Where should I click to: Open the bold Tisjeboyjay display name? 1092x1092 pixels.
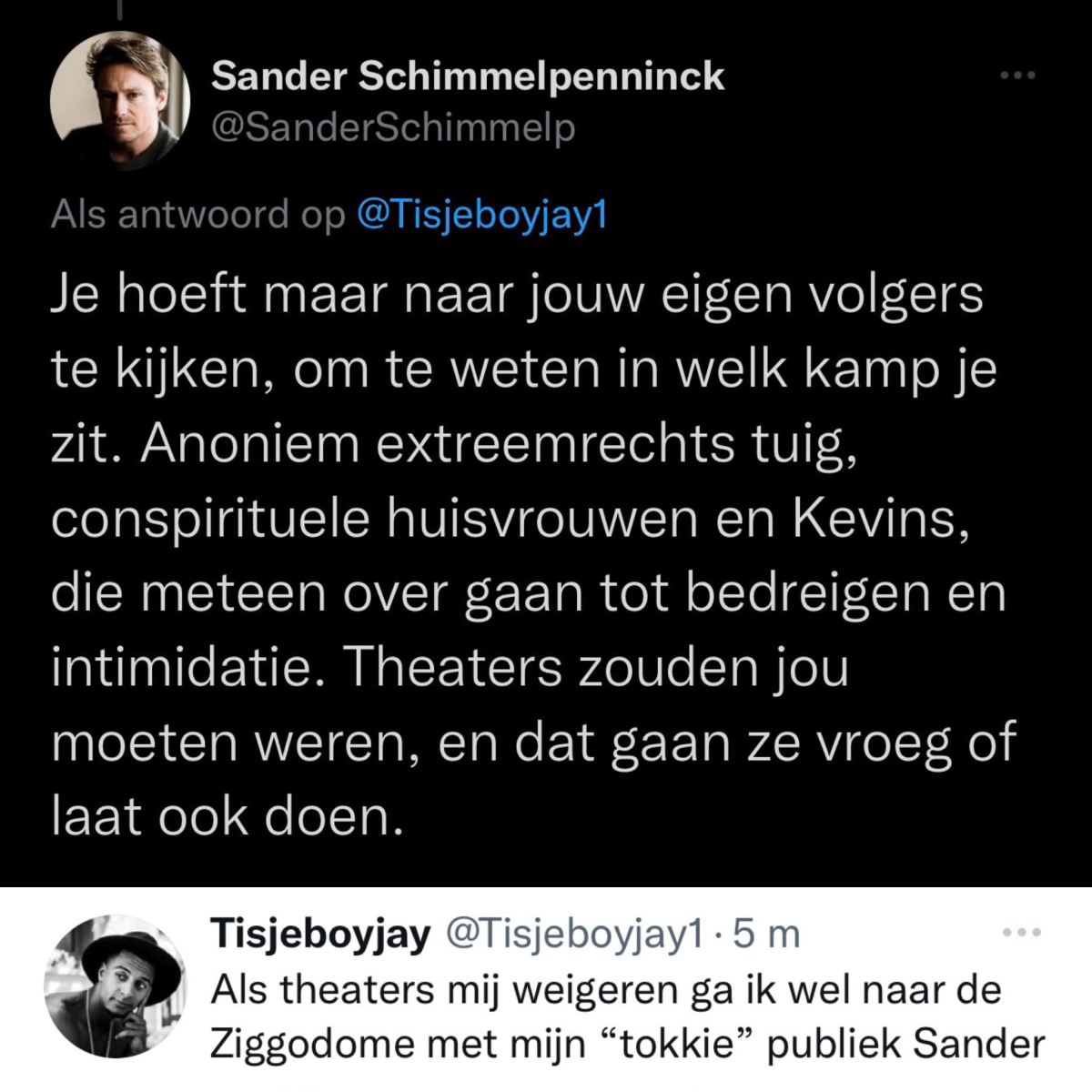320,934
